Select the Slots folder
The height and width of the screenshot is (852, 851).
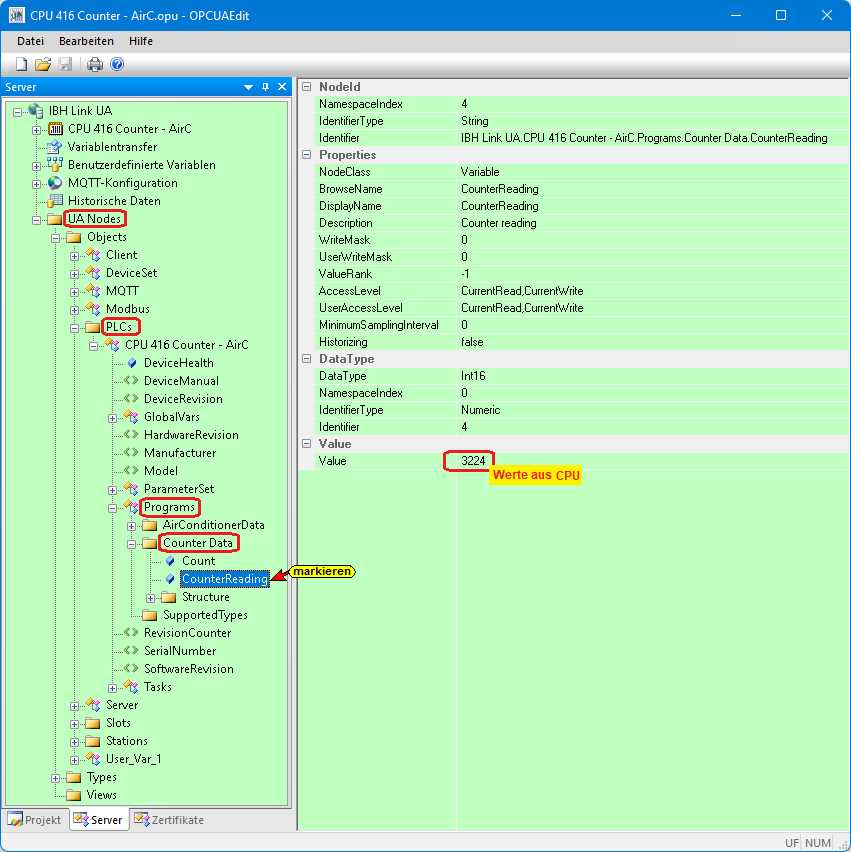pos(118,723)
